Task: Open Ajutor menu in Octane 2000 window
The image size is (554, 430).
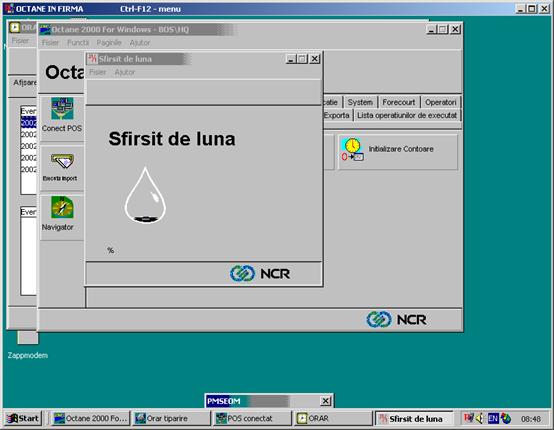Action: pyautogui.click(x=140, y=43)
